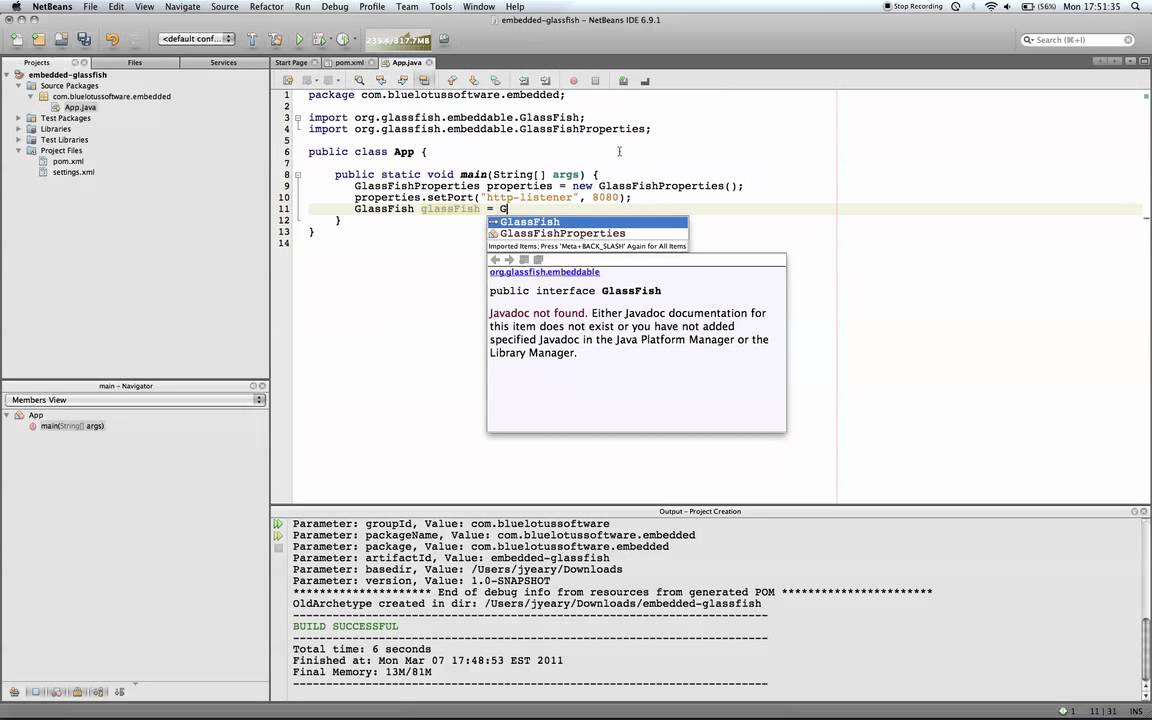Click the editor Find Selection magnifier icon

[359, 81]
